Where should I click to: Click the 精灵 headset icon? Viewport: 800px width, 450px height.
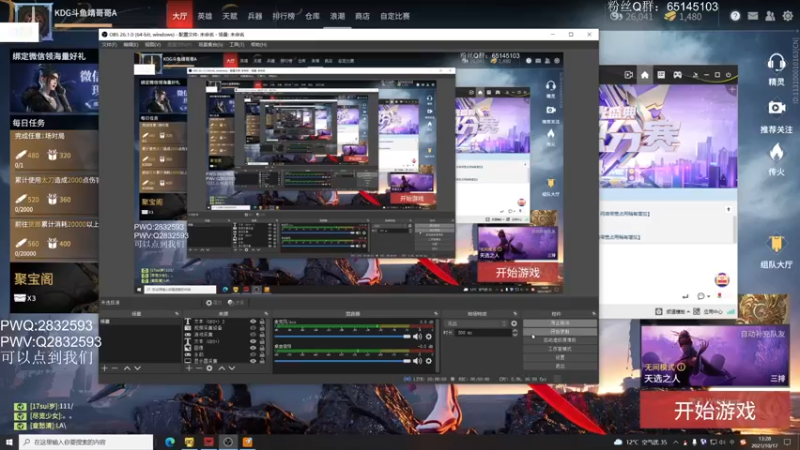776,64
